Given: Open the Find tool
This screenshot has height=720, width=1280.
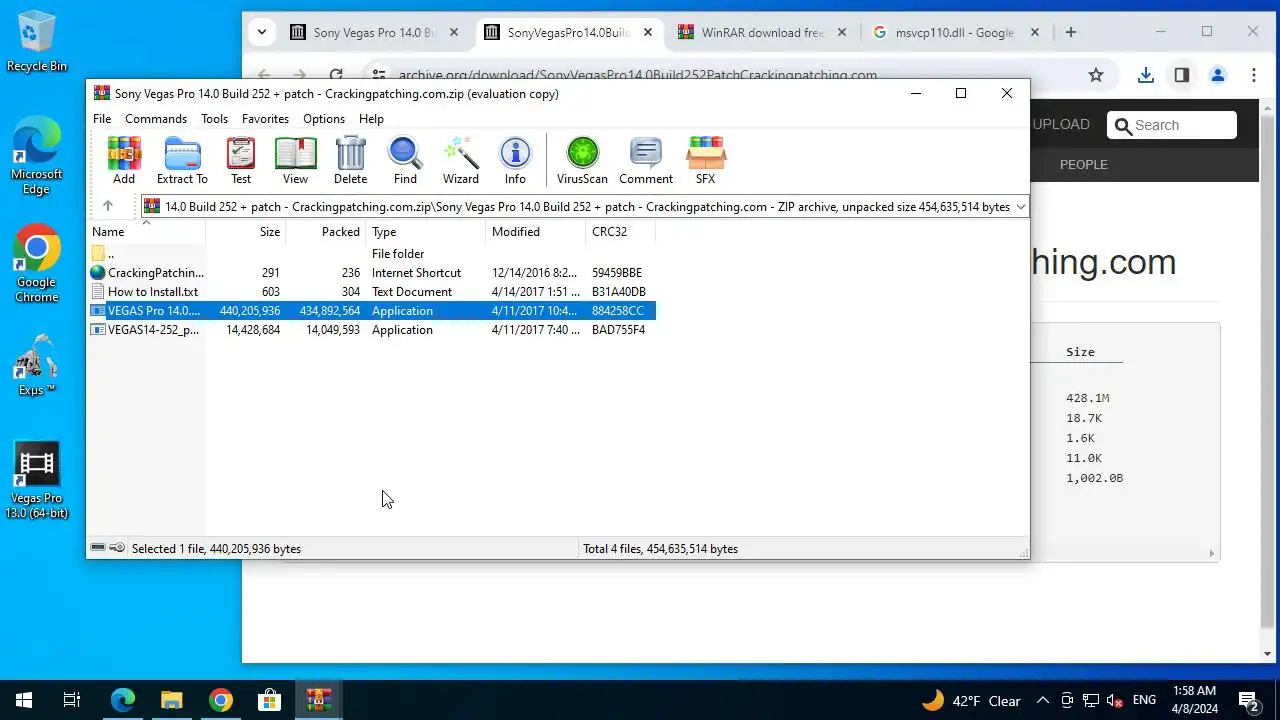Looking at the screenshot, I should (x=405, y=161).
